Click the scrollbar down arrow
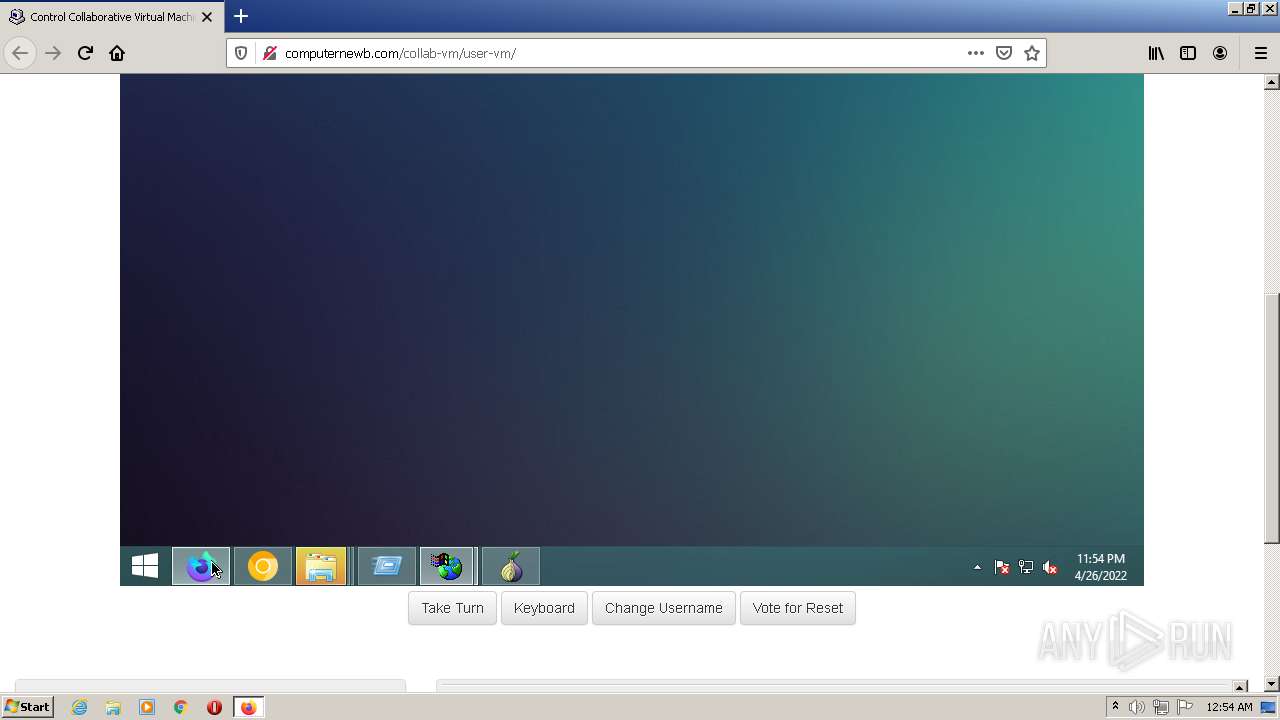The width and height of the screenshot is (1280, 720). 1272,684
